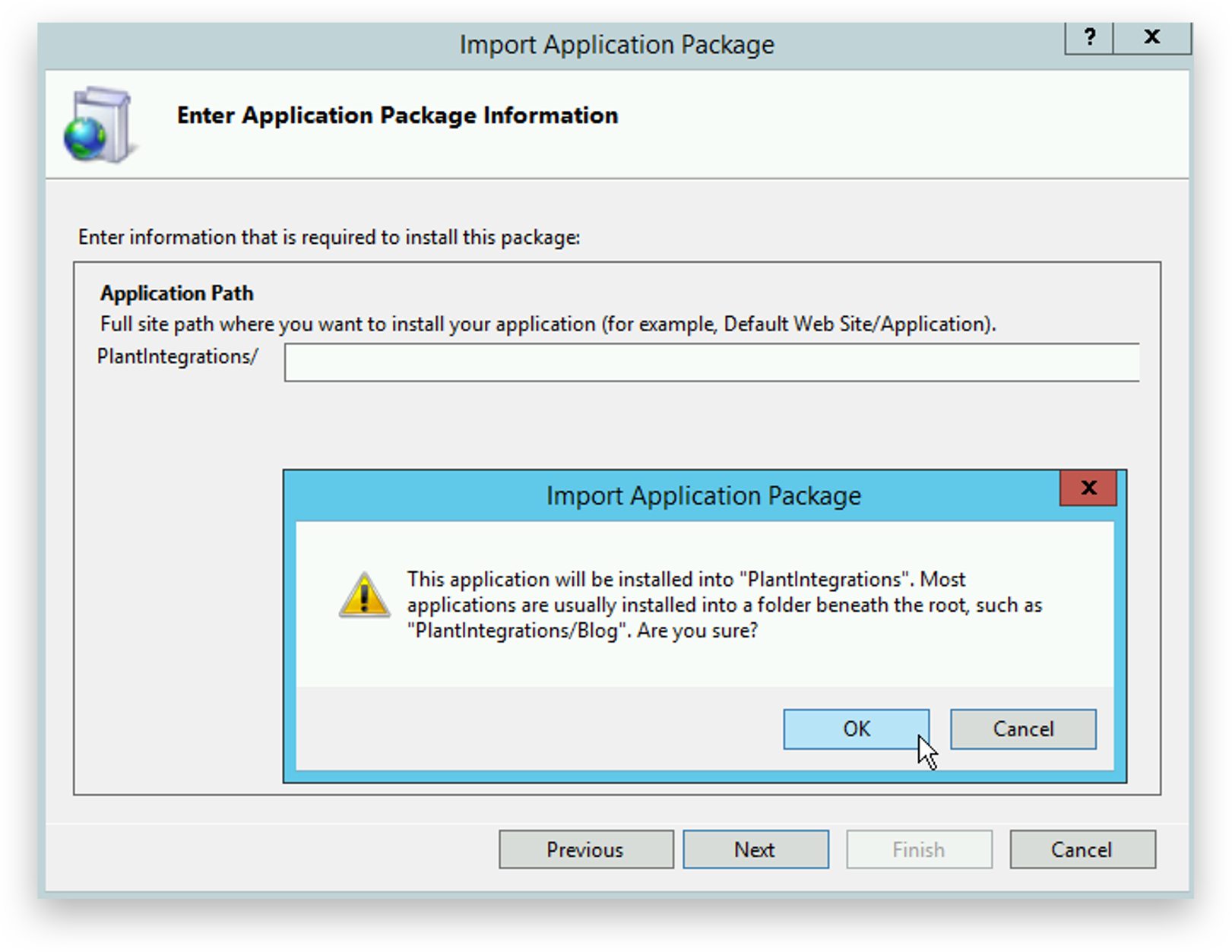Go back with the Previous button
Screen dimensions: 1232x952
pyautogui.click(x=585, y=849)
